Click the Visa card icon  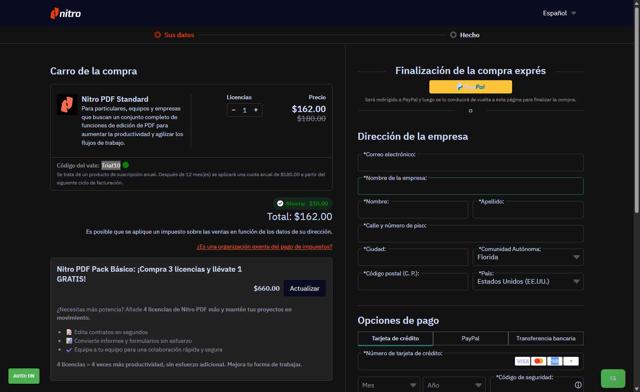point(522,361)
